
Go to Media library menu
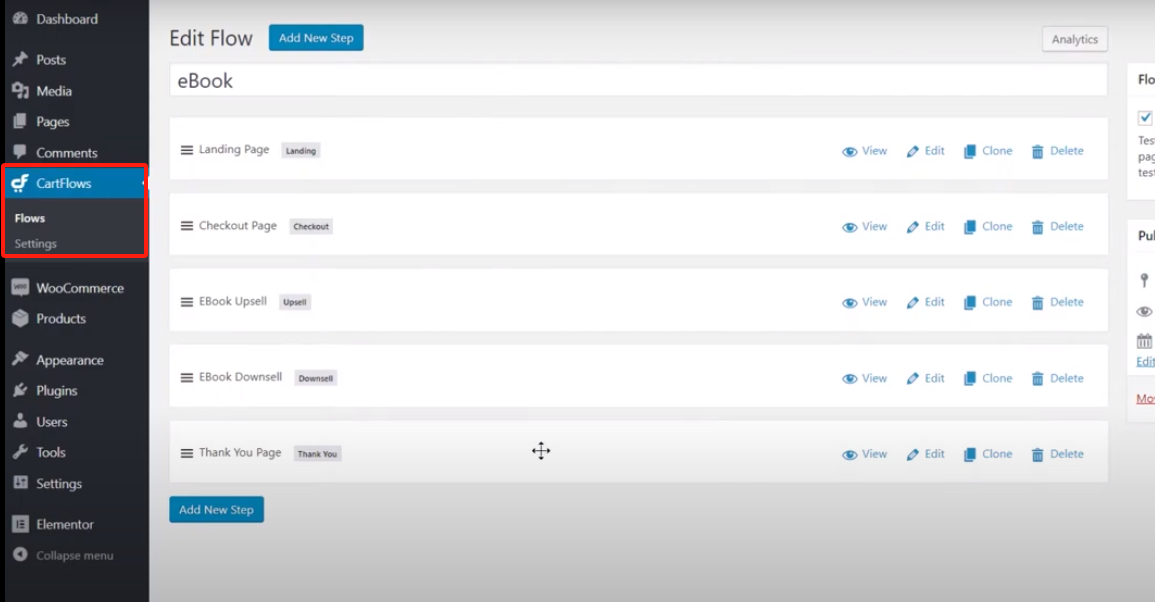tap(54, 91)
